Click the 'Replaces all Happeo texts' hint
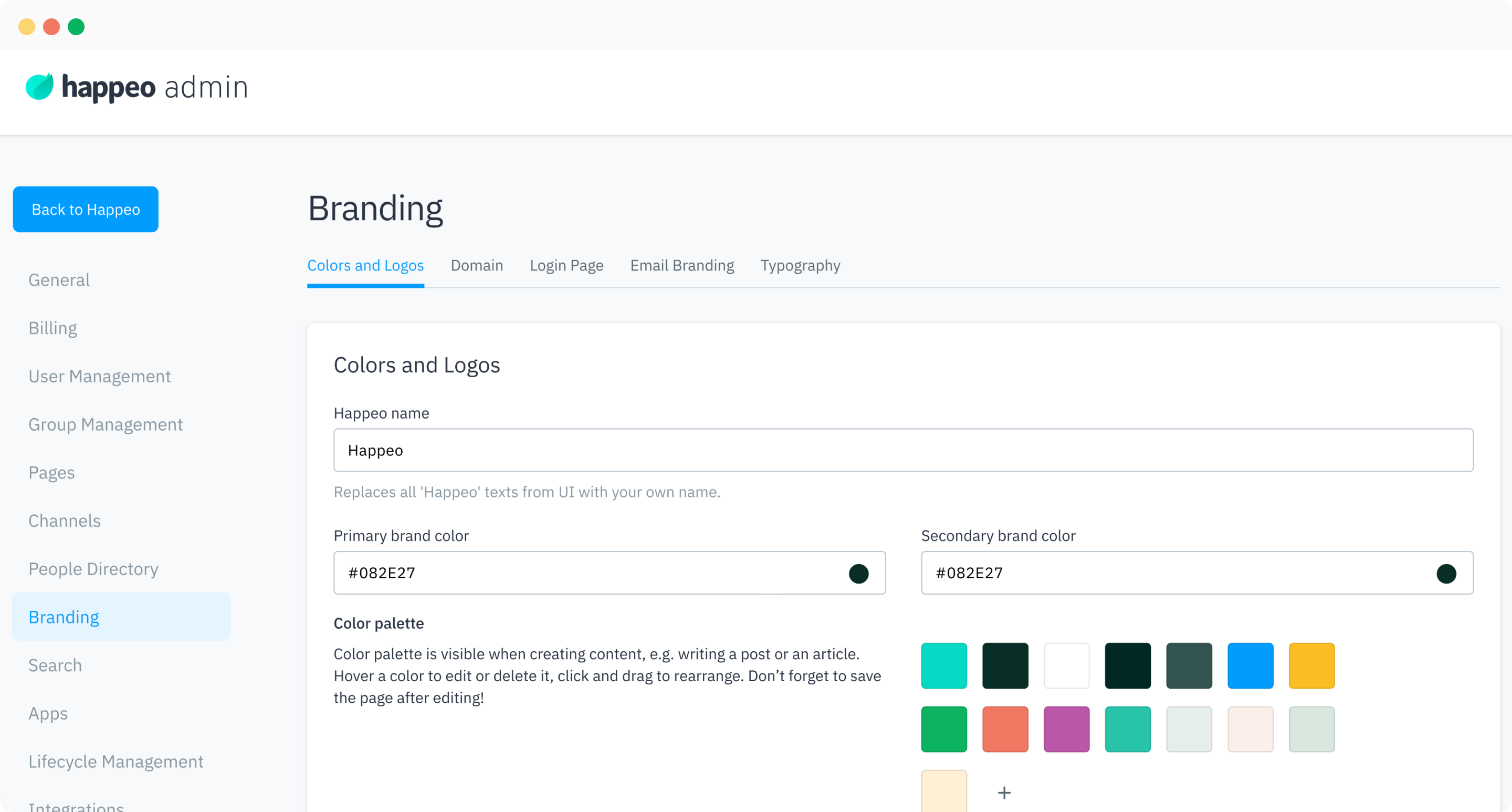The width and height of the screenshot is (1512, 812). (x=527, y=492)
